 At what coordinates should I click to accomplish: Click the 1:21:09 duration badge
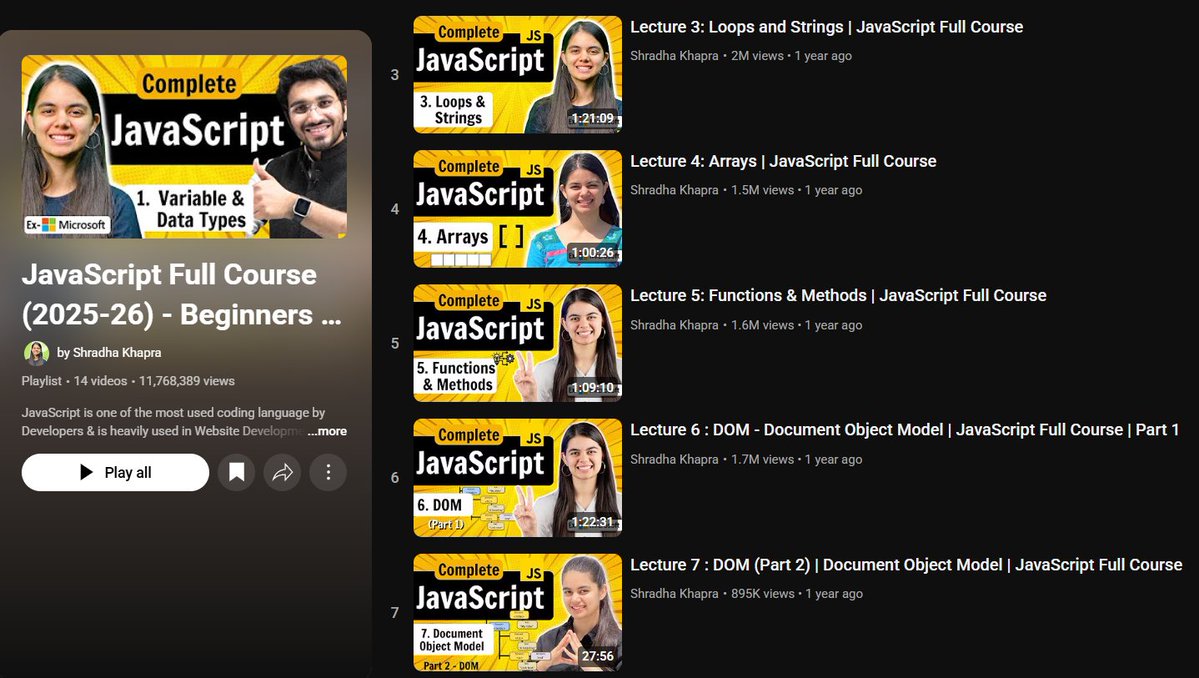click(x=593, y=118)
